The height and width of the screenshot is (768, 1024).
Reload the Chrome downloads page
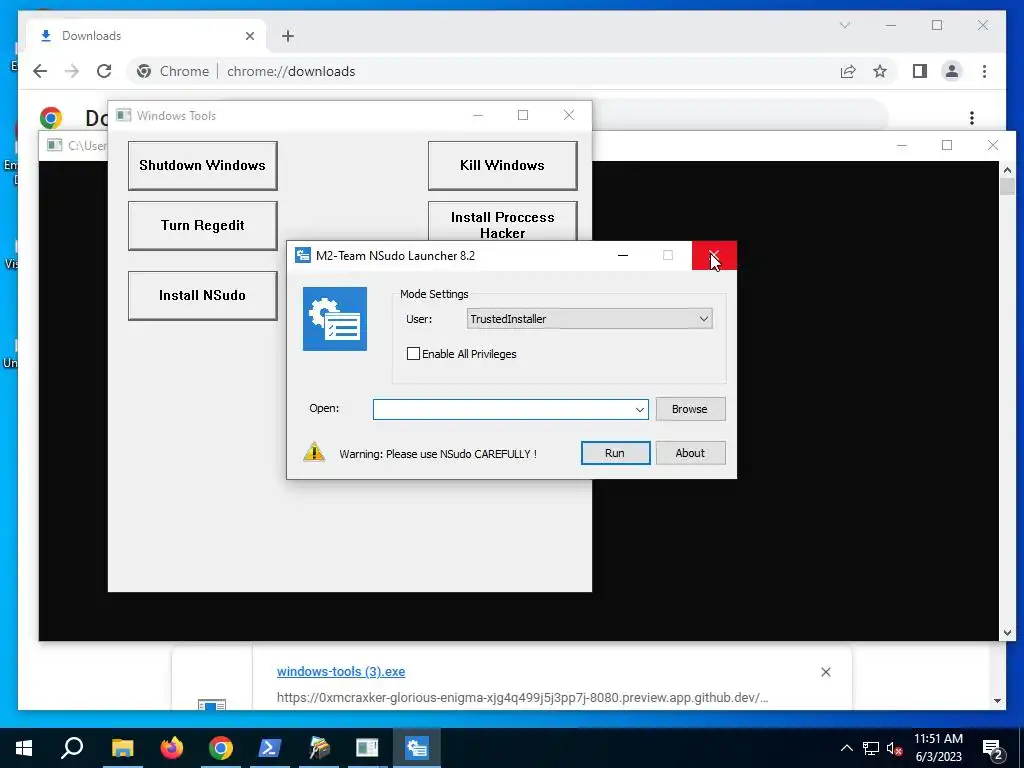(104, 71)
